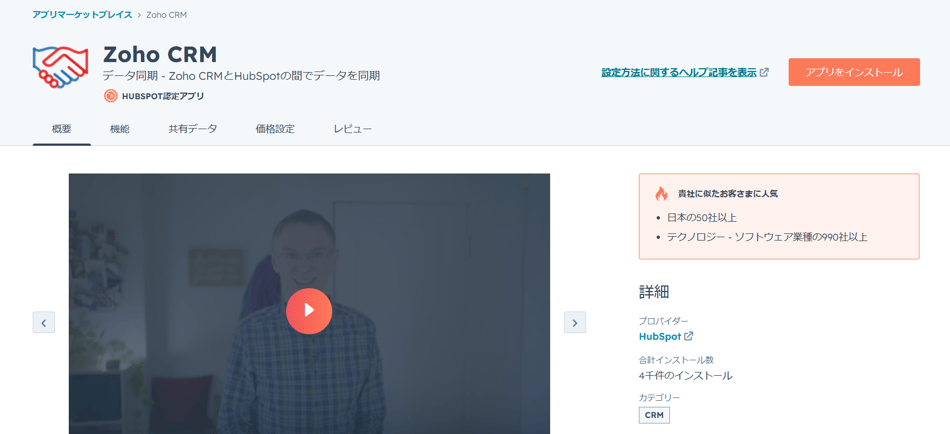Screen dimensions: 950x434
Task: Click the 4千件のインストール text
Action: (686, 375)
